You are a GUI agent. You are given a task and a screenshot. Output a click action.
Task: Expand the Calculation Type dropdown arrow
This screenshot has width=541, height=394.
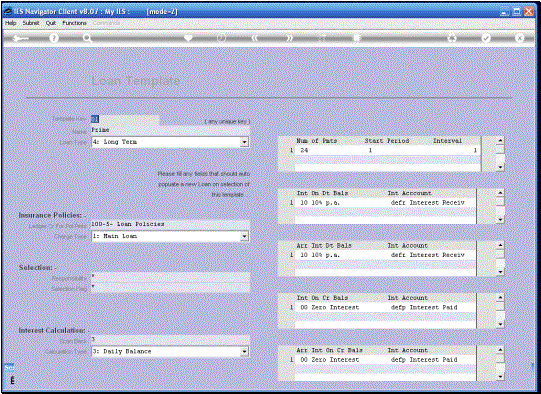244,352
